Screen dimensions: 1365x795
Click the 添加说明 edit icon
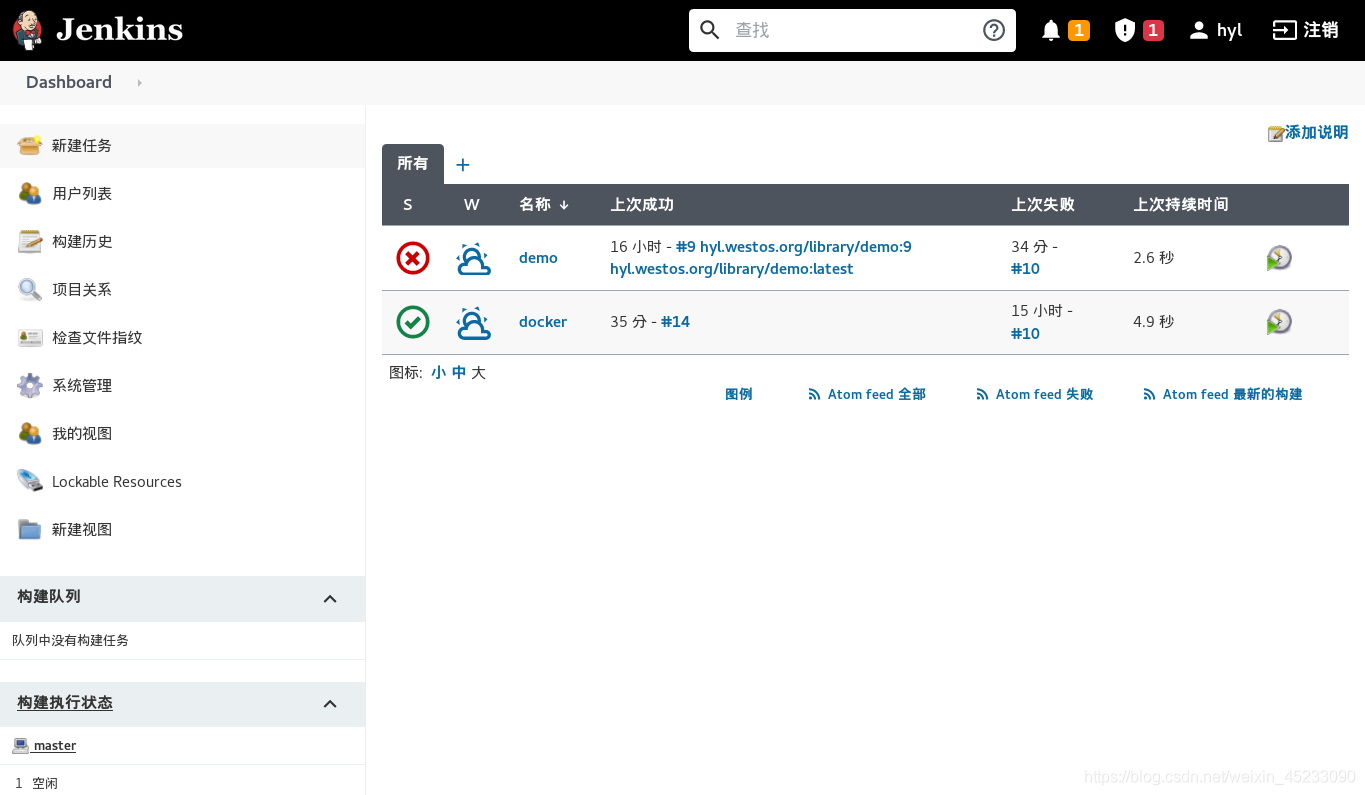(x=1276, y=133)
